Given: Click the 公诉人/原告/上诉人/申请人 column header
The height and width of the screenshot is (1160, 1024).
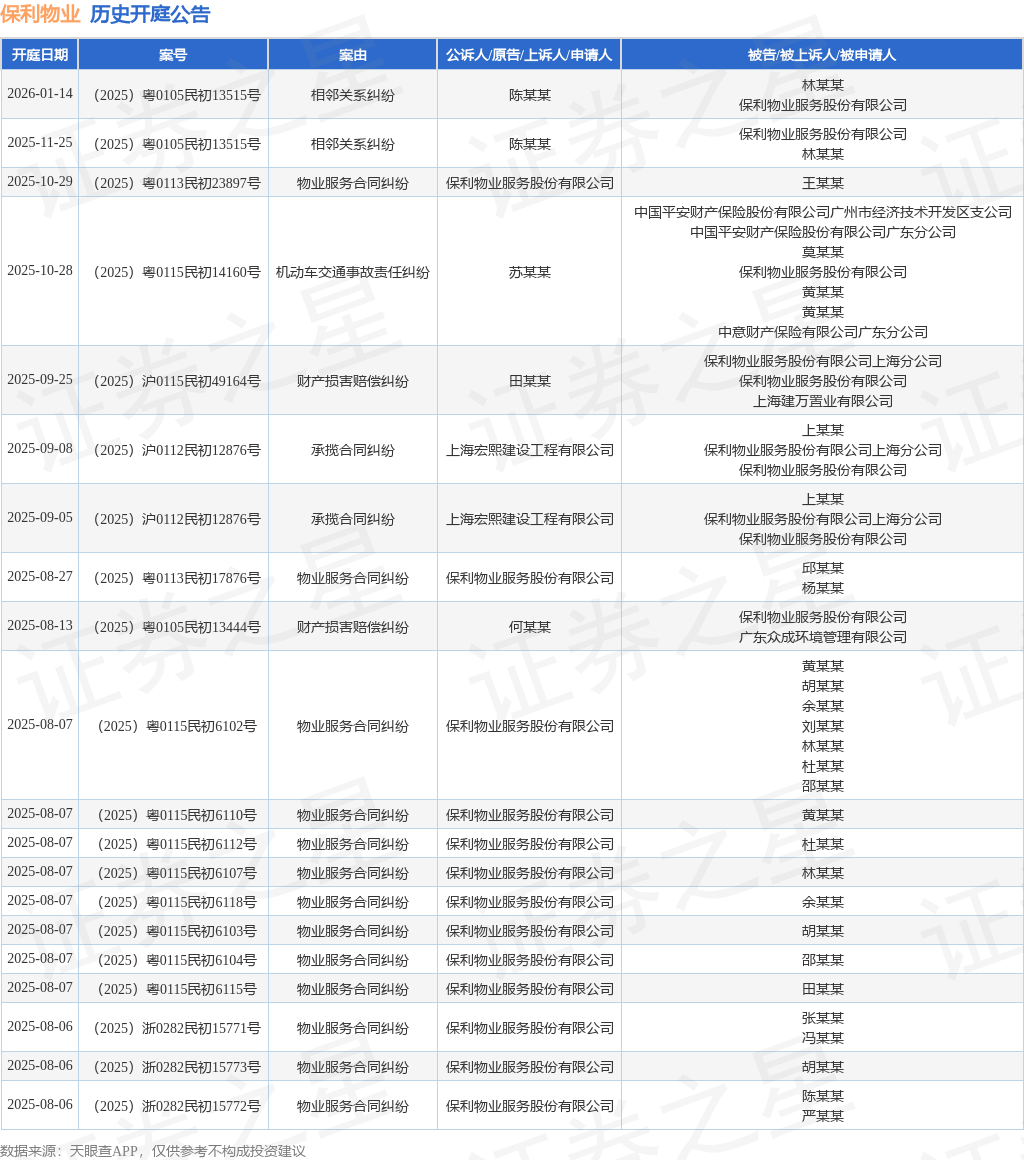Looking at the screenshot, I should tap(529, 55).
